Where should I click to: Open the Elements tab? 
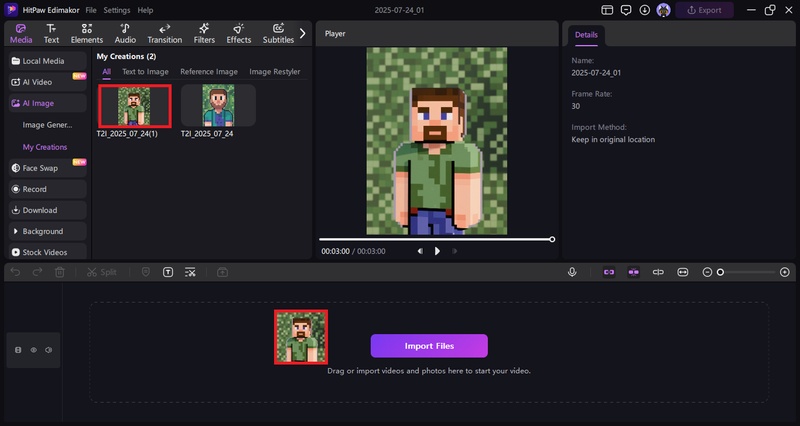coord(87,34)
